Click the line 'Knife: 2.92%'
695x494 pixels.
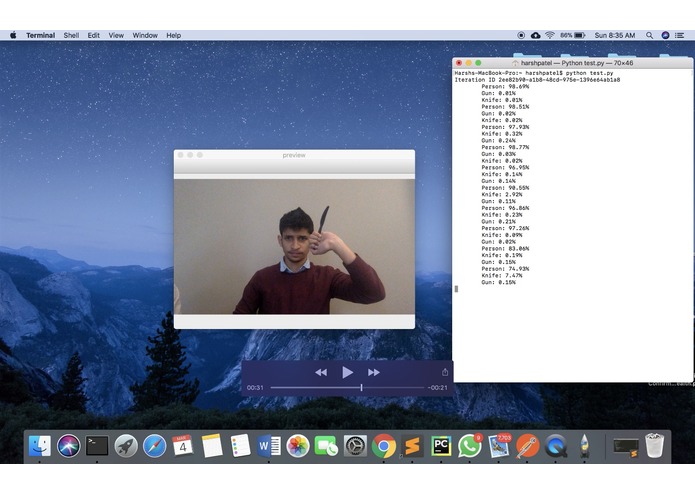coord(502,194)
